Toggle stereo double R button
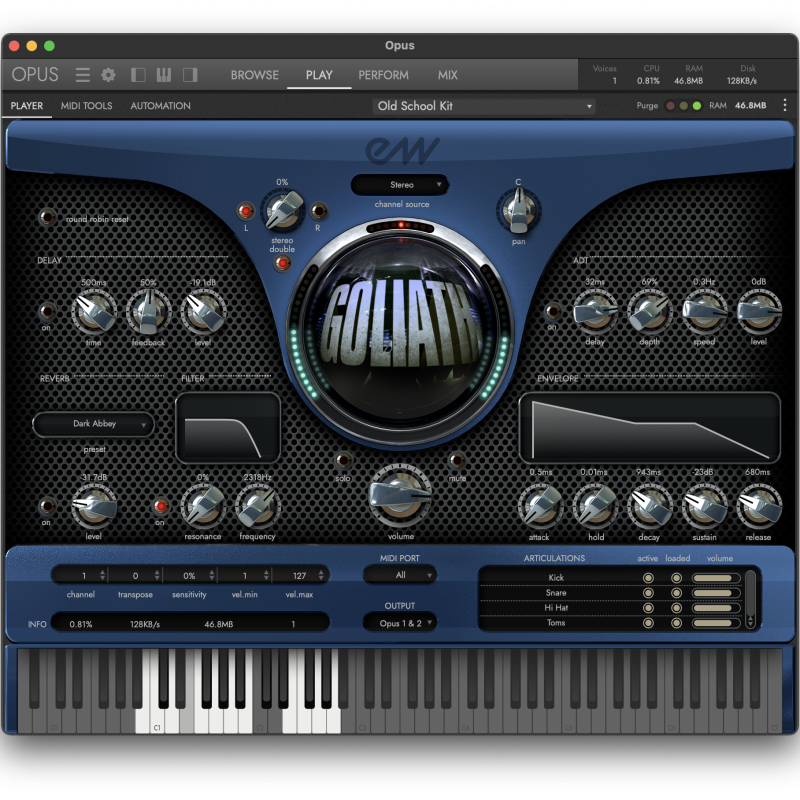Screen dimensions: 800x800 click(x=319, y=211)
